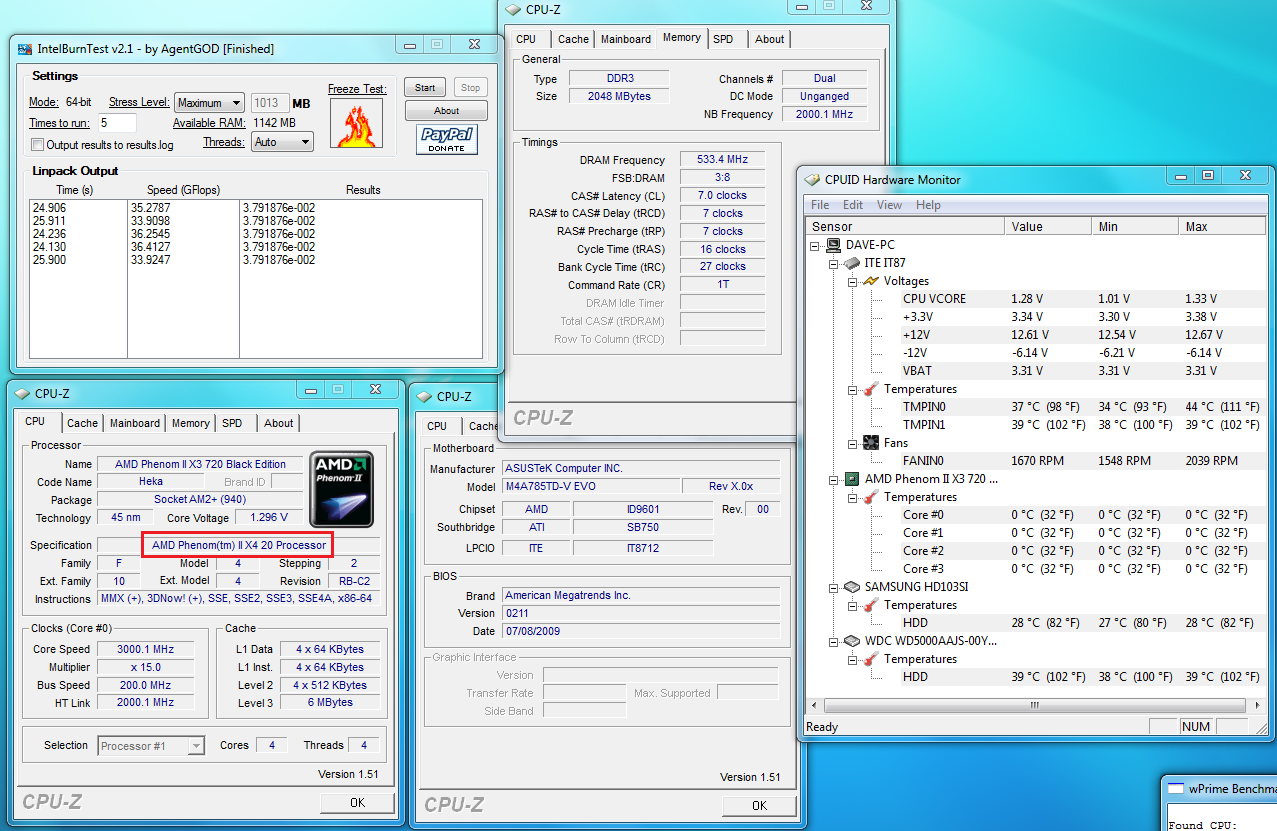Click the Times to run input field
Viewport: 1277px width, 831px height.
116,123
